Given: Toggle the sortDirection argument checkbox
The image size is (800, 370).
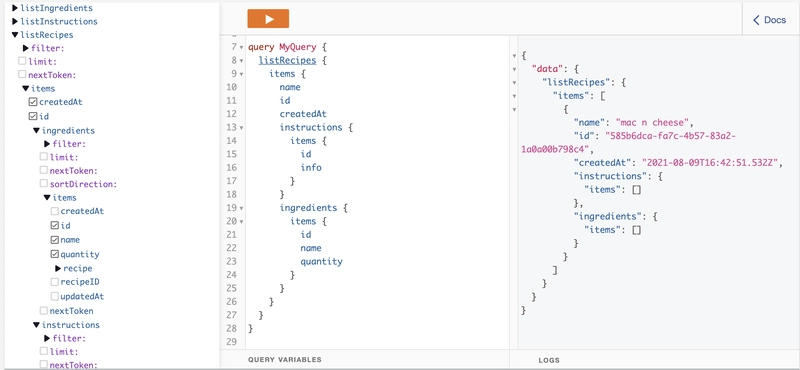Looking at the screenshot, I should (44, 184).
